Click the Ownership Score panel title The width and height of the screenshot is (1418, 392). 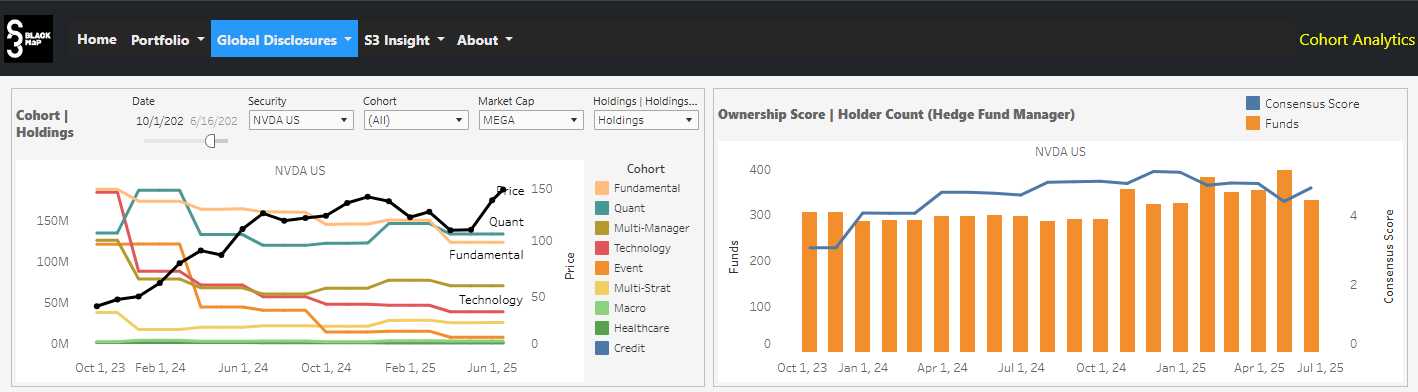point(896,114)
